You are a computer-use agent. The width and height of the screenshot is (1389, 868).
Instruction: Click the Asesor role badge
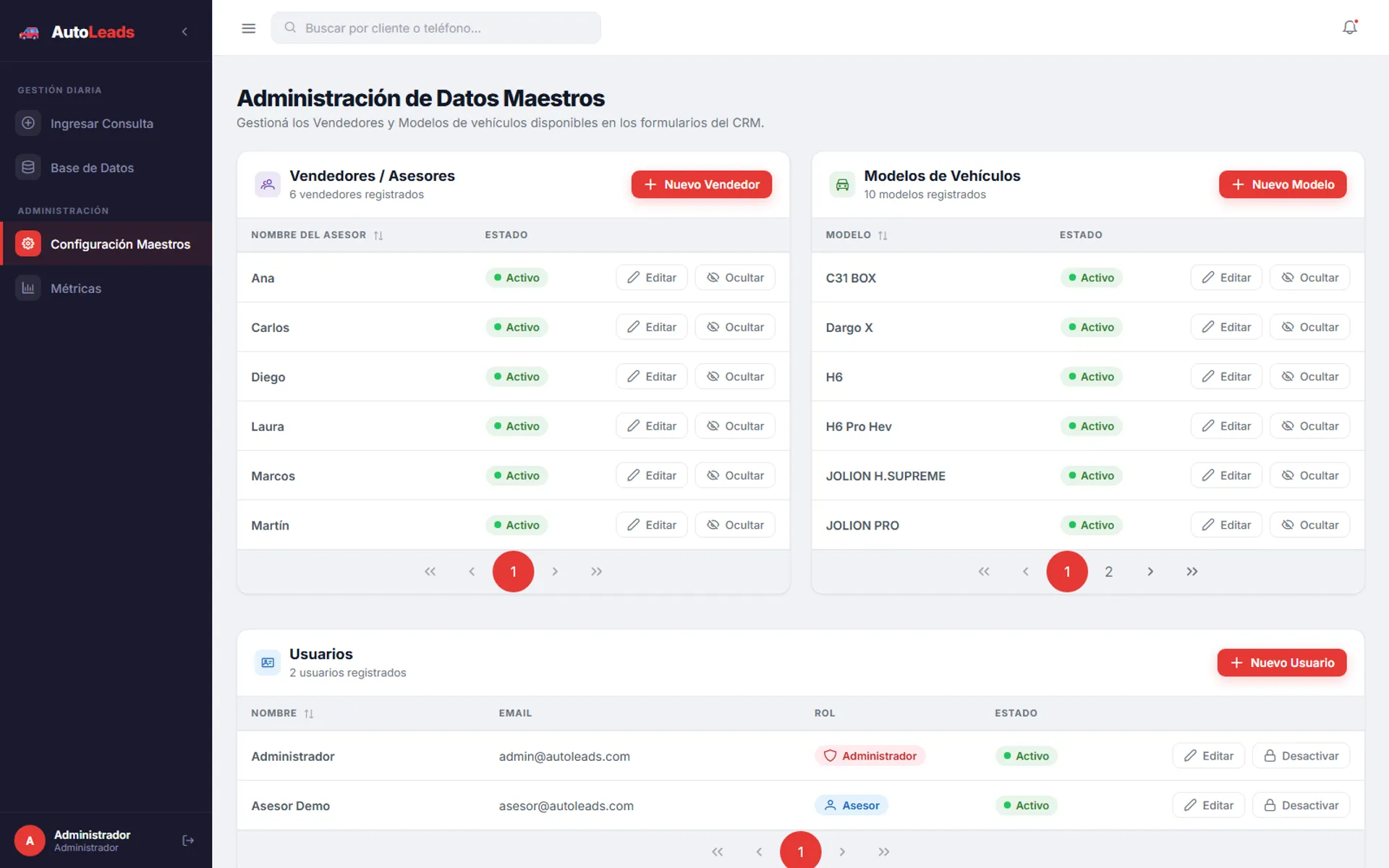pyautogui.click(x=851, y=805)
